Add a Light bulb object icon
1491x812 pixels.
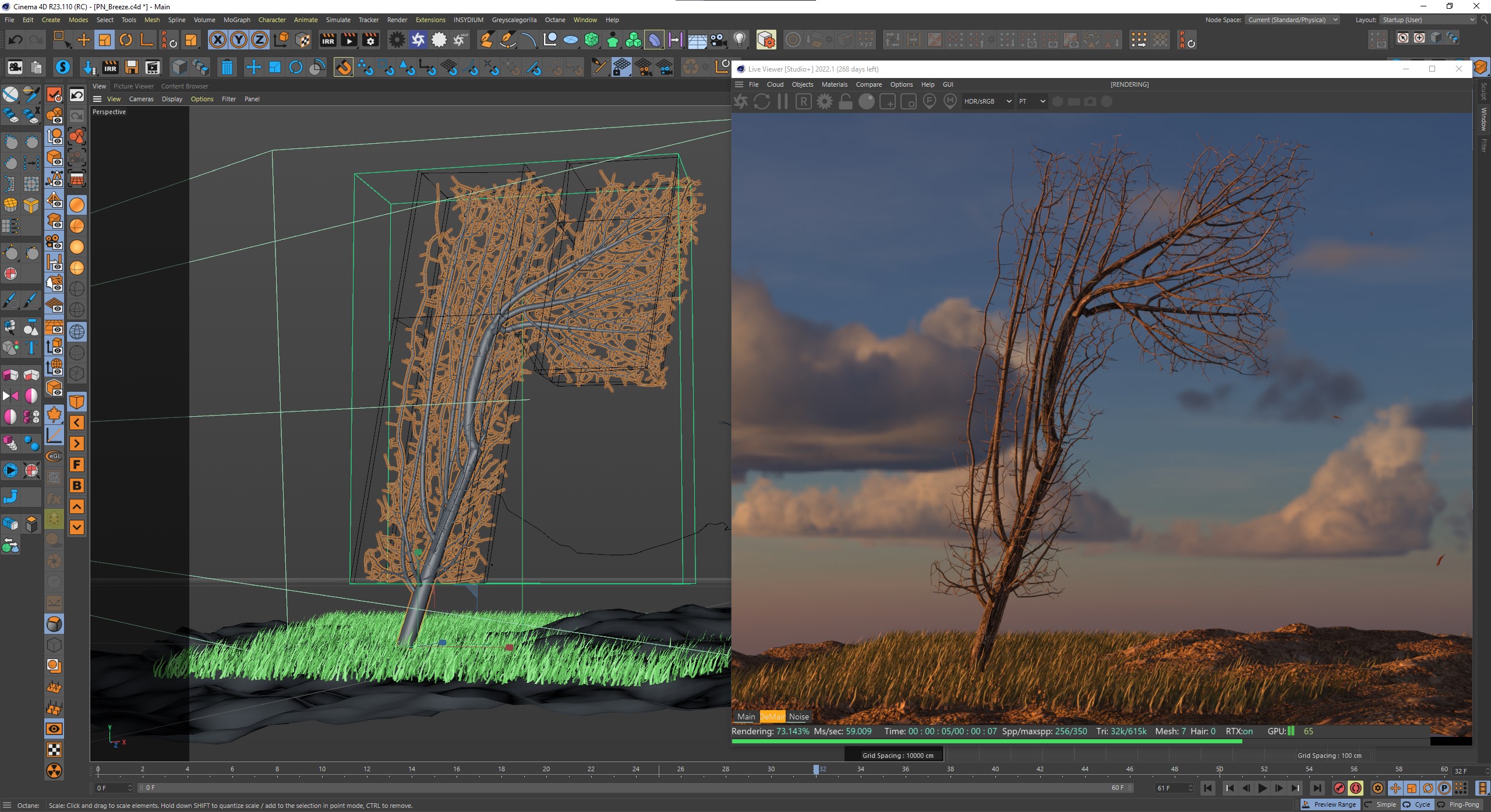click(739, 40)
